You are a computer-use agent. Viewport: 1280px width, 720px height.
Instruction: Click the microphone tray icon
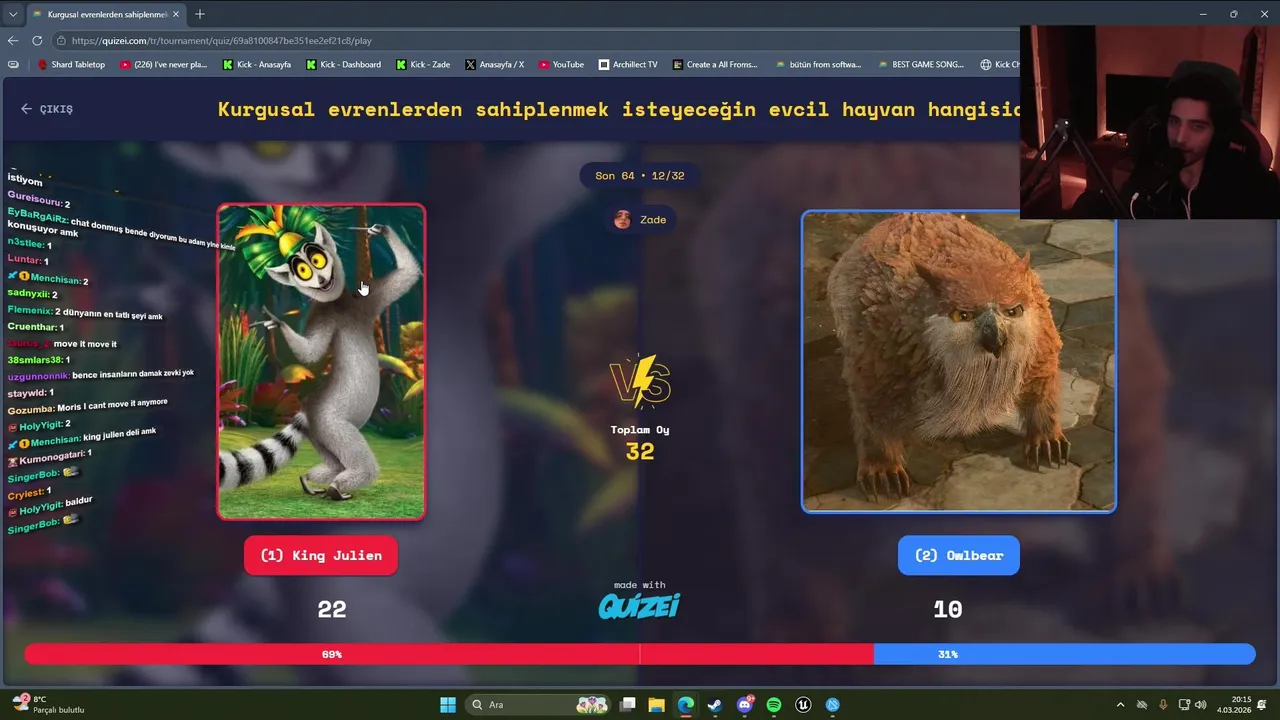1163,705
